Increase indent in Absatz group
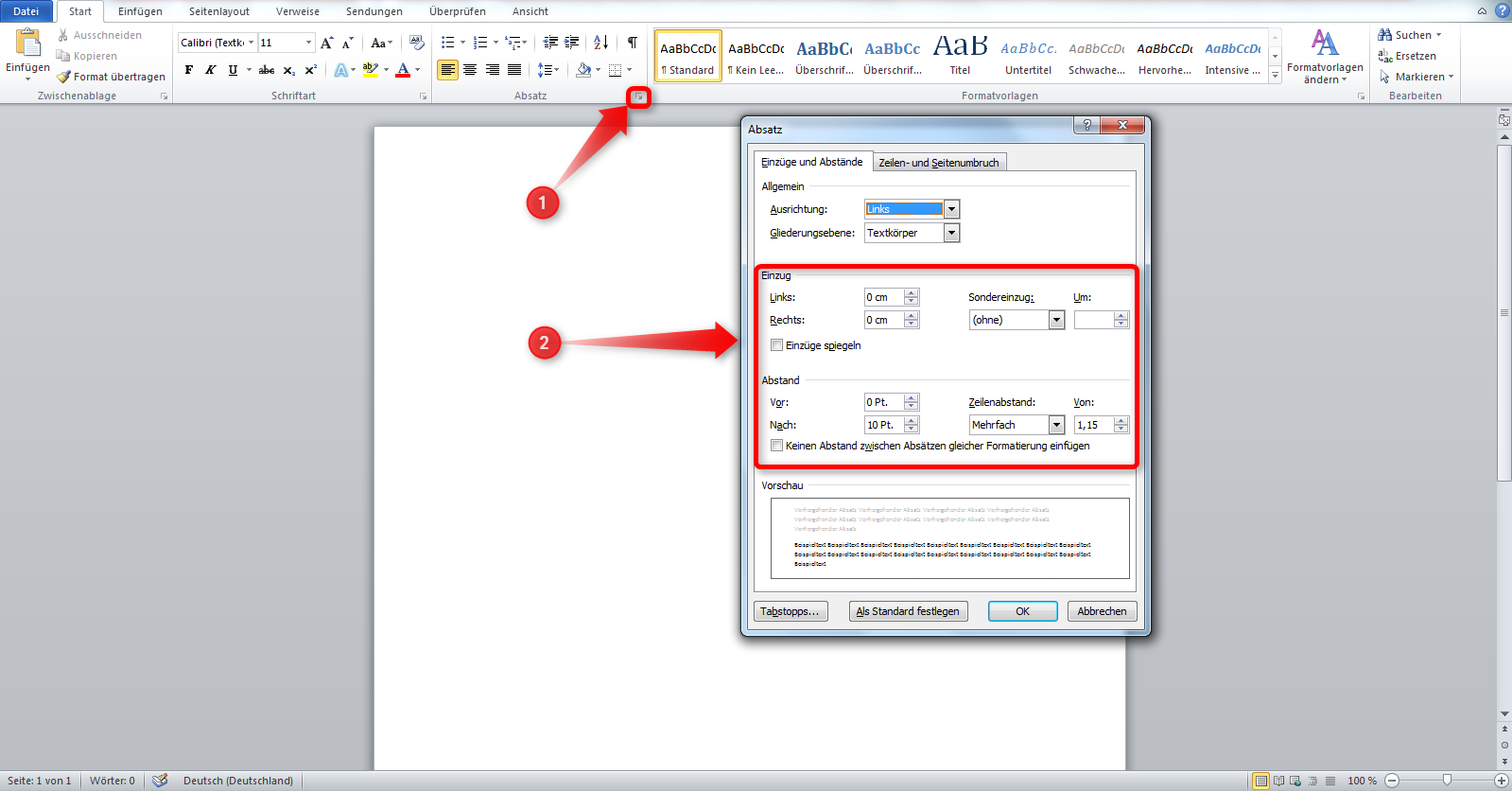Image resolution: width=1512 pixels, height=791 pixels. coord(571,43)
